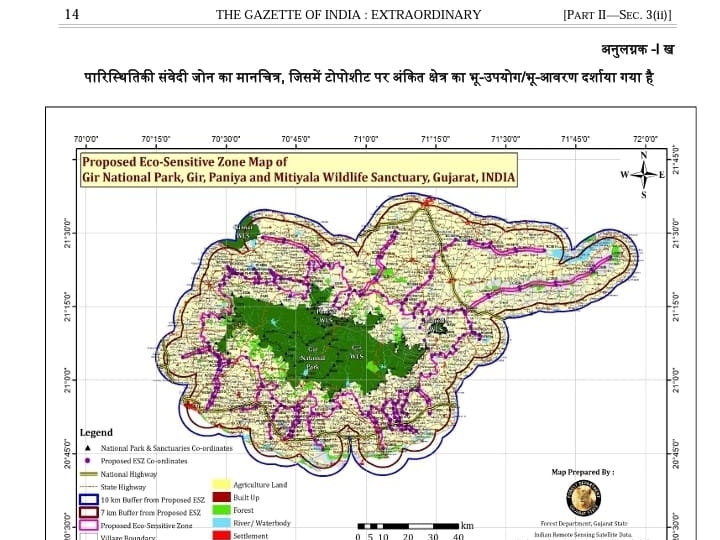Click the north arrow compass rose

pos(643,174)
